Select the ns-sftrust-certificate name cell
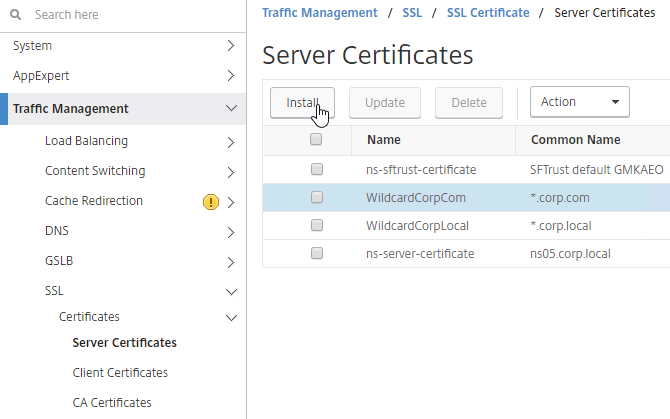Viewport: 670px width, 419px height. coord(421,170)
